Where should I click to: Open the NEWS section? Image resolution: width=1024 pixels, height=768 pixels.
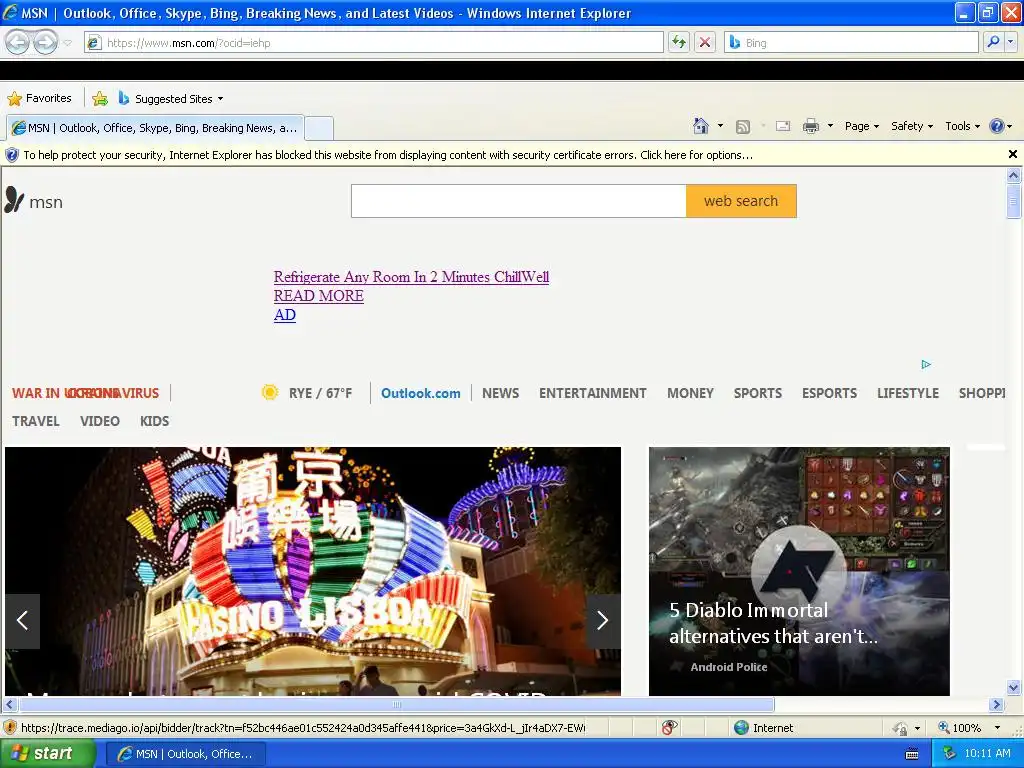[501, 393]
